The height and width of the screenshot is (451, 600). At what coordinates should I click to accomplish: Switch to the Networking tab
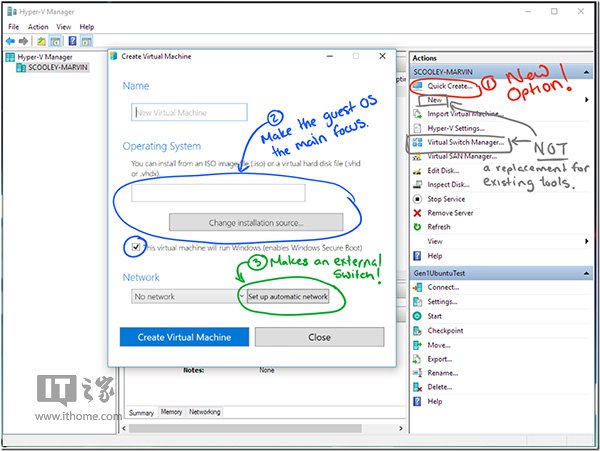pyautogui.click(x=205, y=412)
